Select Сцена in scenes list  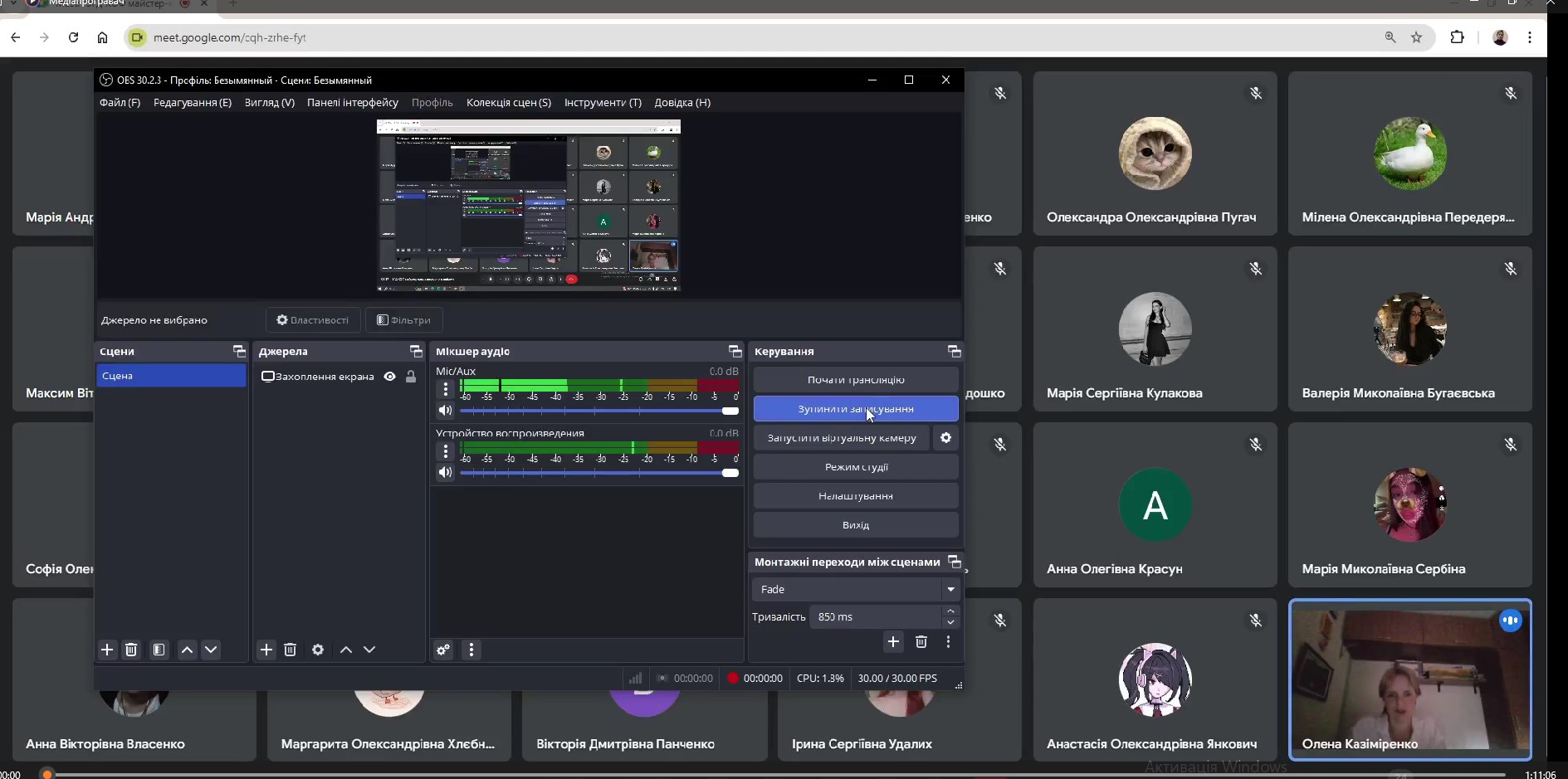tap(171, 376)
